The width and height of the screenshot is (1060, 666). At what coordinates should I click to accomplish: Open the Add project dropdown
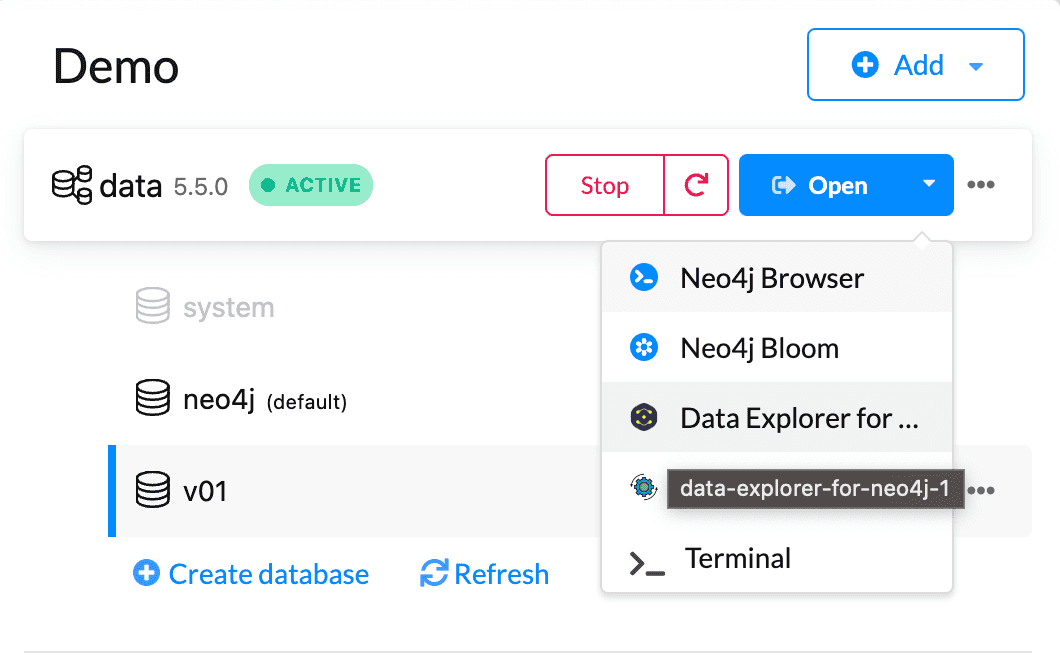pos(915,65)
